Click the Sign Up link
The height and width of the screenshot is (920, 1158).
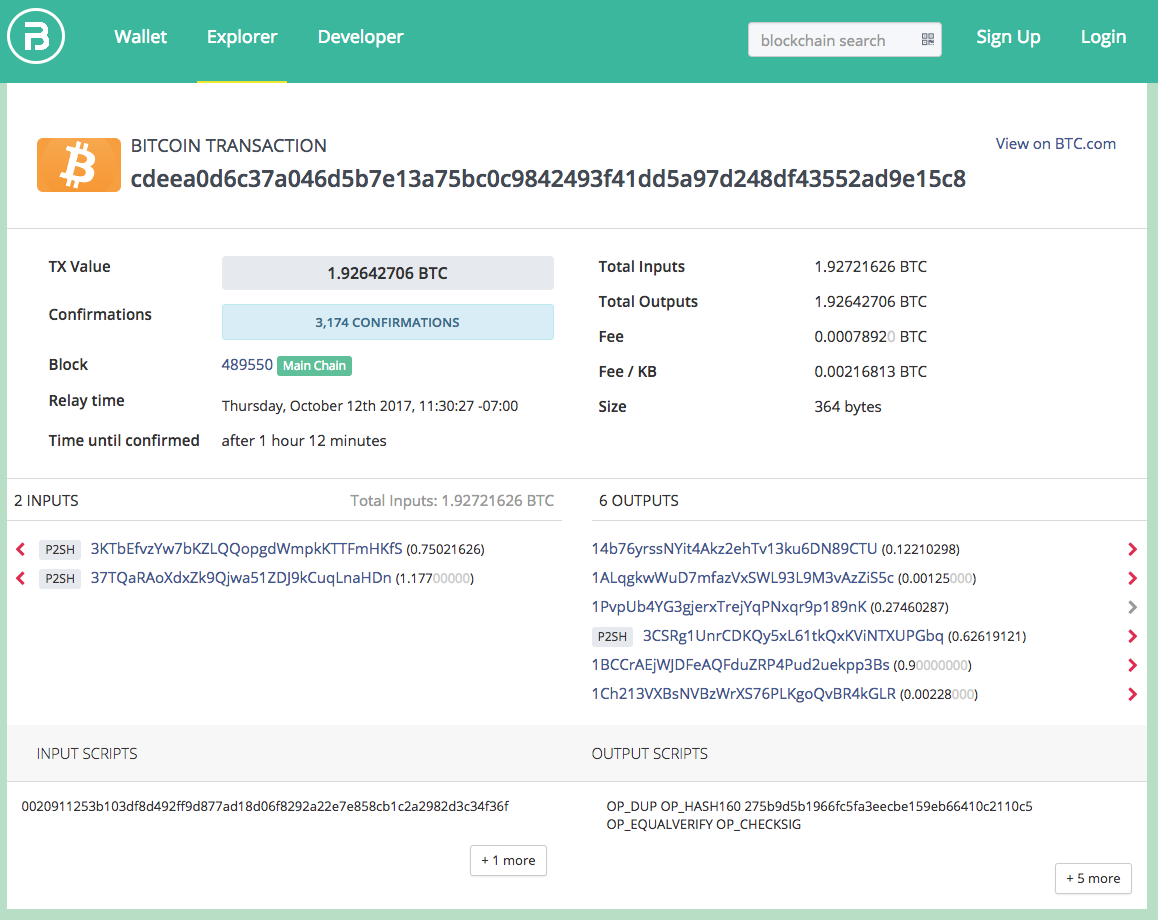(x=1008, y=37)
